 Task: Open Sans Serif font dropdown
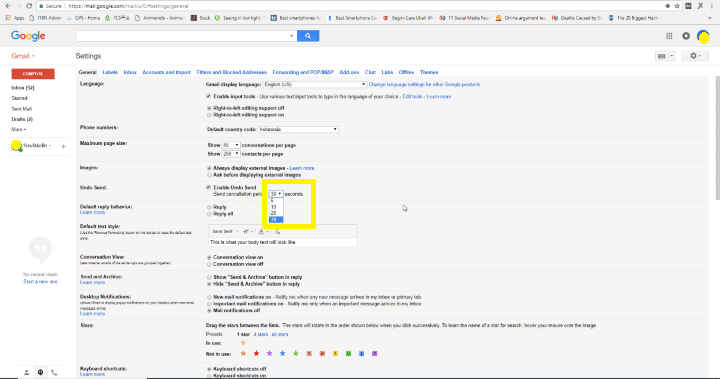(x=225, y=232)
